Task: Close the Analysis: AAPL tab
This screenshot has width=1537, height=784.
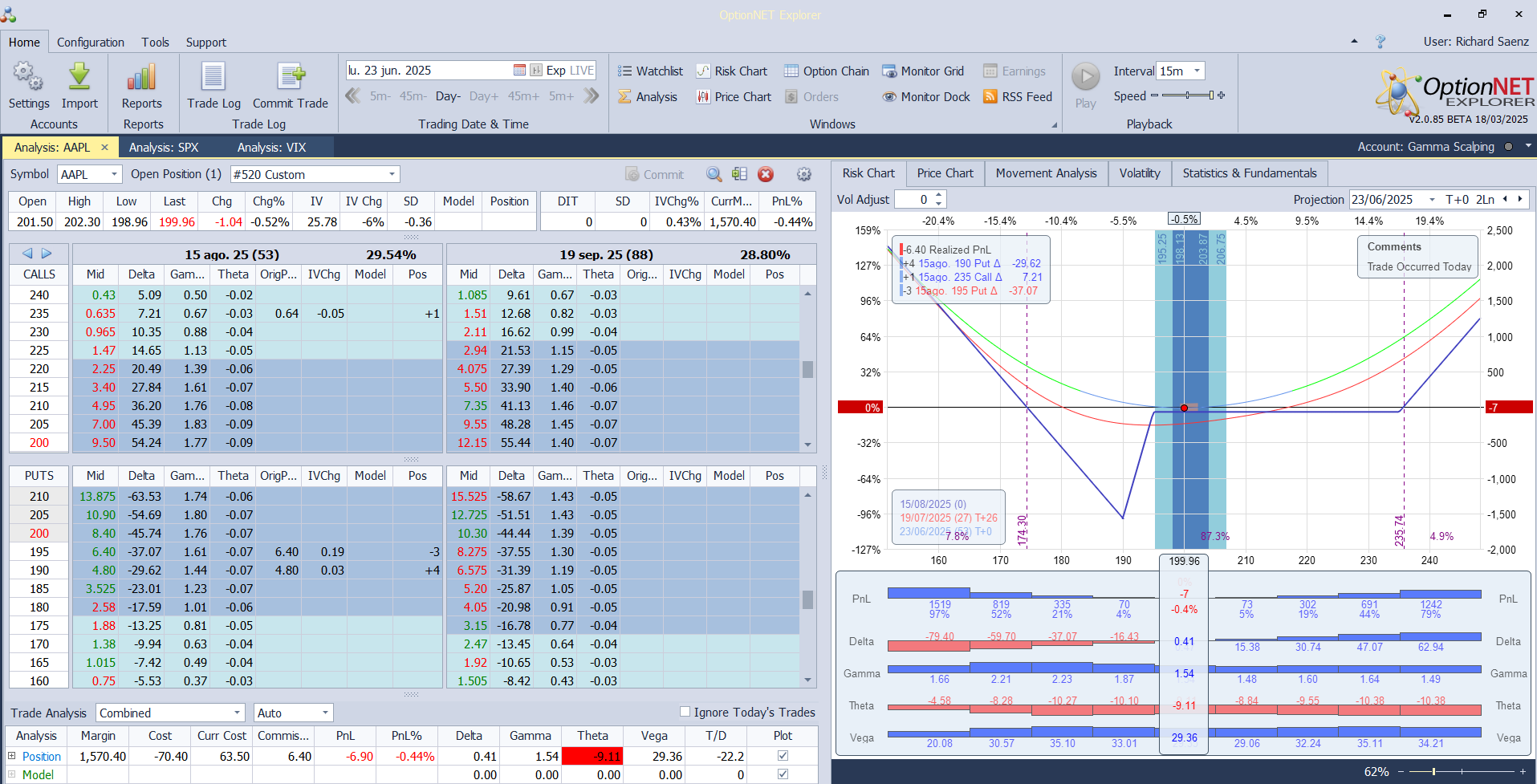Action: coord(104,148)
